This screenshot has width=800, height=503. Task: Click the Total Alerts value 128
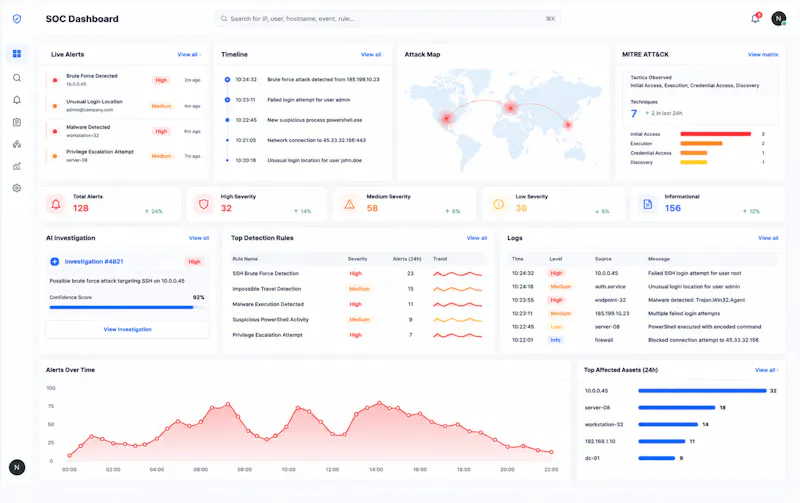point(81,208)
